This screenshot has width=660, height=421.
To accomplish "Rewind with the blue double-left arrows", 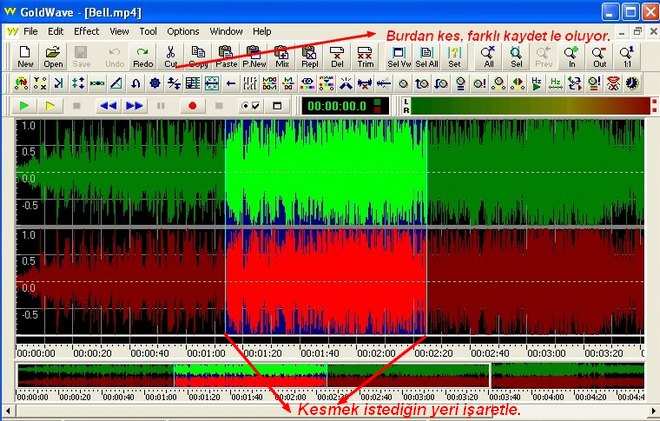I will tap(108, 106).
